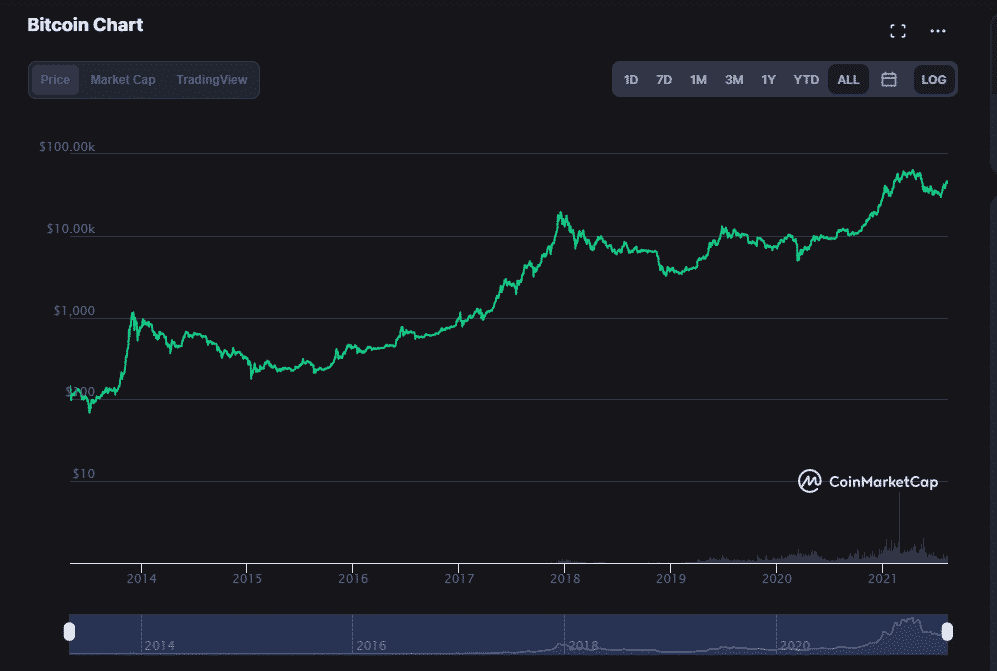Choose the 1M time range

point(698,80)
